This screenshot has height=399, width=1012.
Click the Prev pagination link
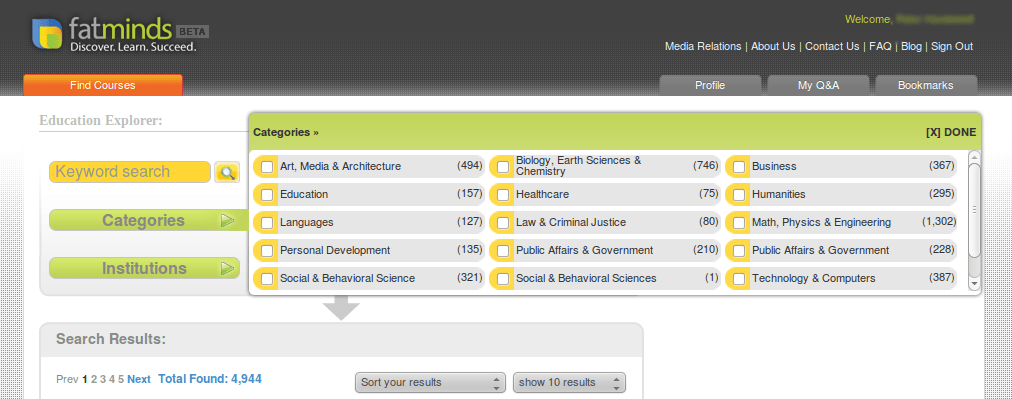click(x=67, y=380)
